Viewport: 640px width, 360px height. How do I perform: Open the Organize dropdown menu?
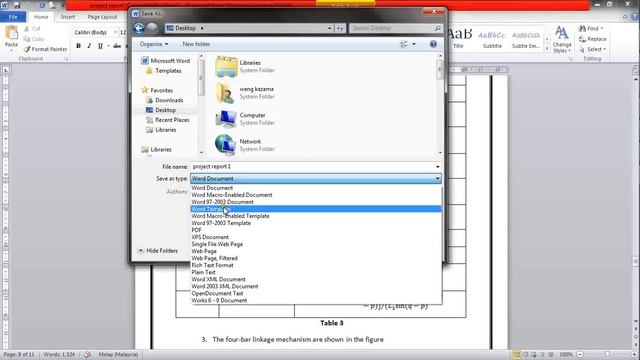(x=154, y=44)
